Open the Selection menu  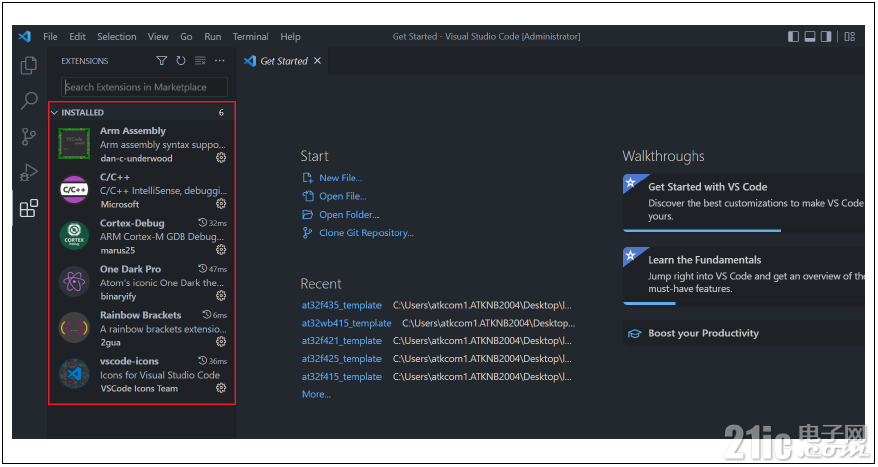pyautogui.click(x=116, y=36)
